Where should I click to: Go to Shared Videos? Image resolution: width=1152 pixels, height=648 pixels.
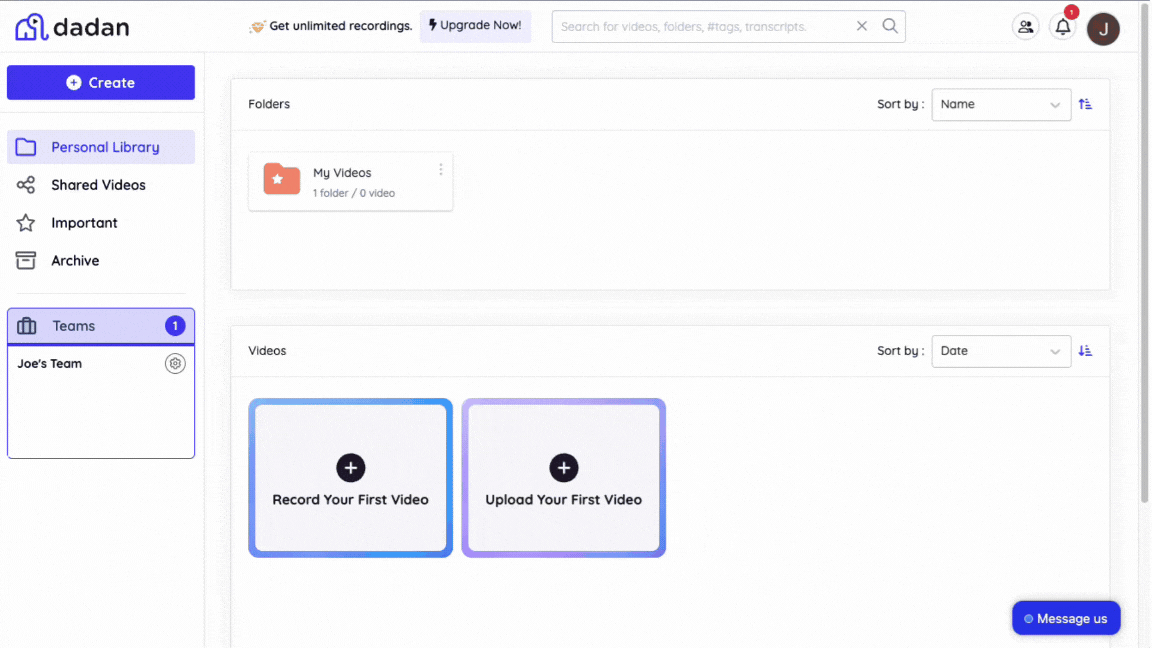point(98,185)
